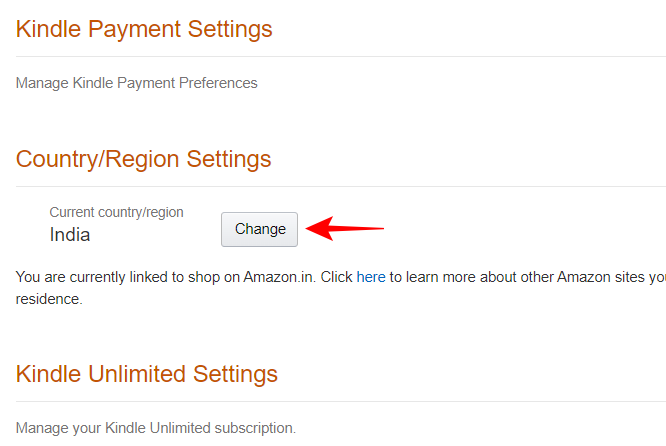This screenshot has width=666, height=446.
Task: Select the Manage Kindle Payment Preferences text
Action: point(136,83)
